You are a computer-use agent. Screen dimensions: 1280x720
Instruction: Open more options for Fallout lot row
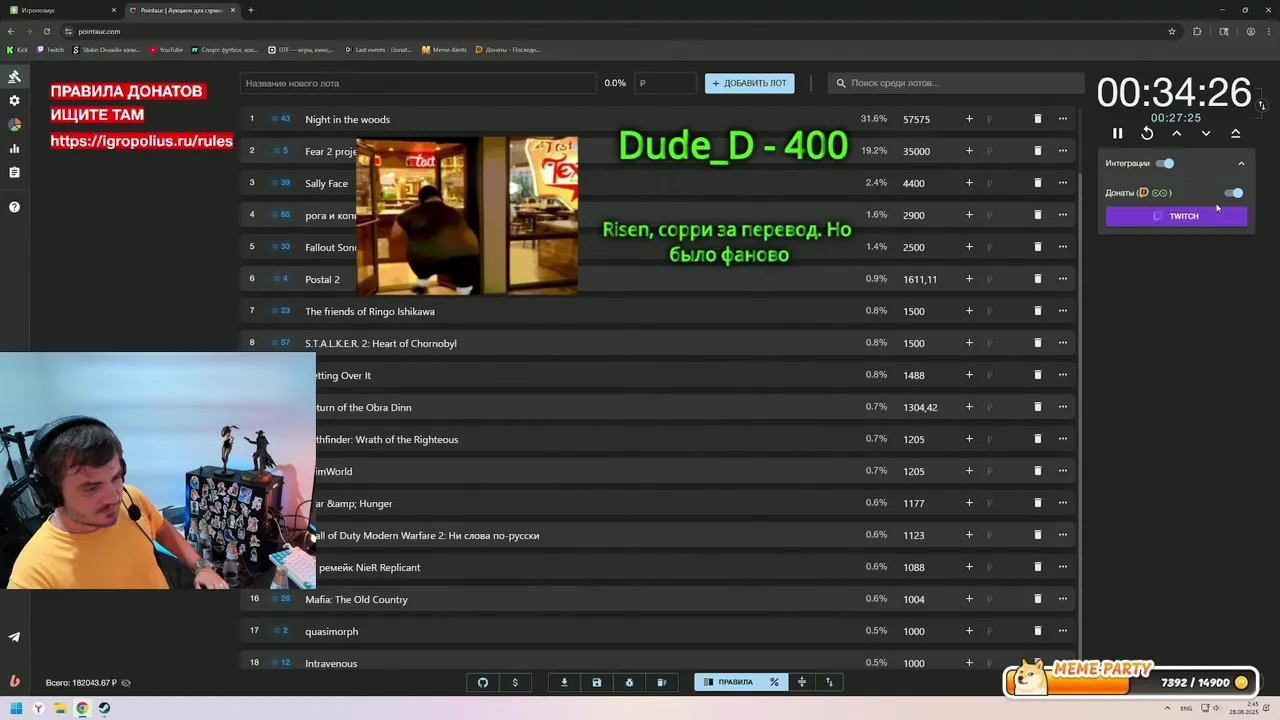click(1063, 247)
